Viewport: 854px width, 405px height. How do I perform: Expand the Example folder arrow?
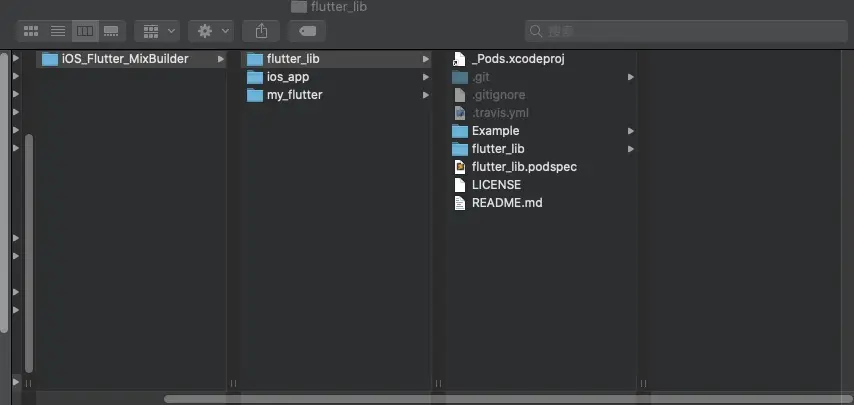pos(631,131)
